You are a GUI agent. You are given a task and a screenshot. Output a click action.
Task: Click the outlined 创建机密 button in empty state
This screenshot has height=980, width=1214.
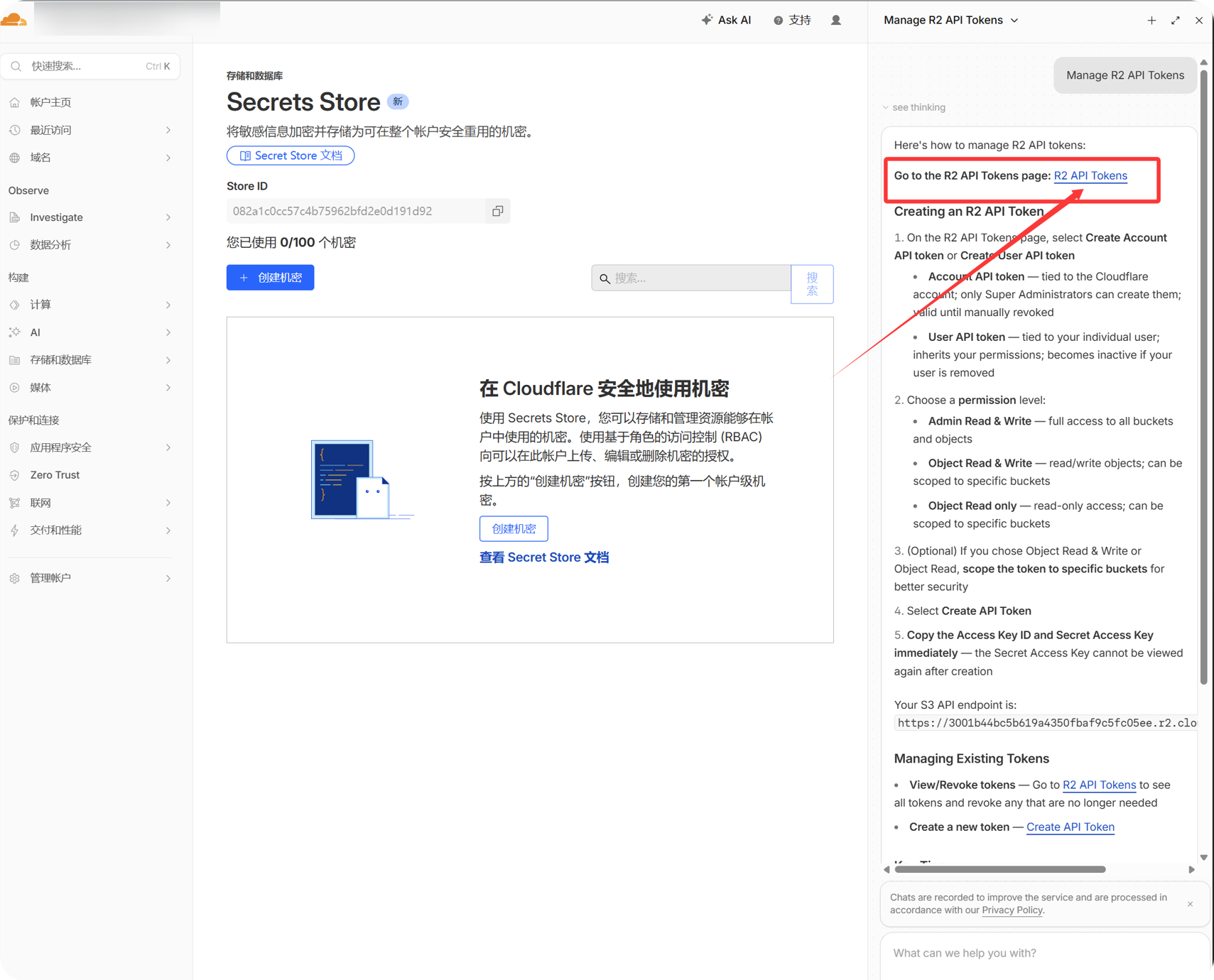tap(514, 529)
